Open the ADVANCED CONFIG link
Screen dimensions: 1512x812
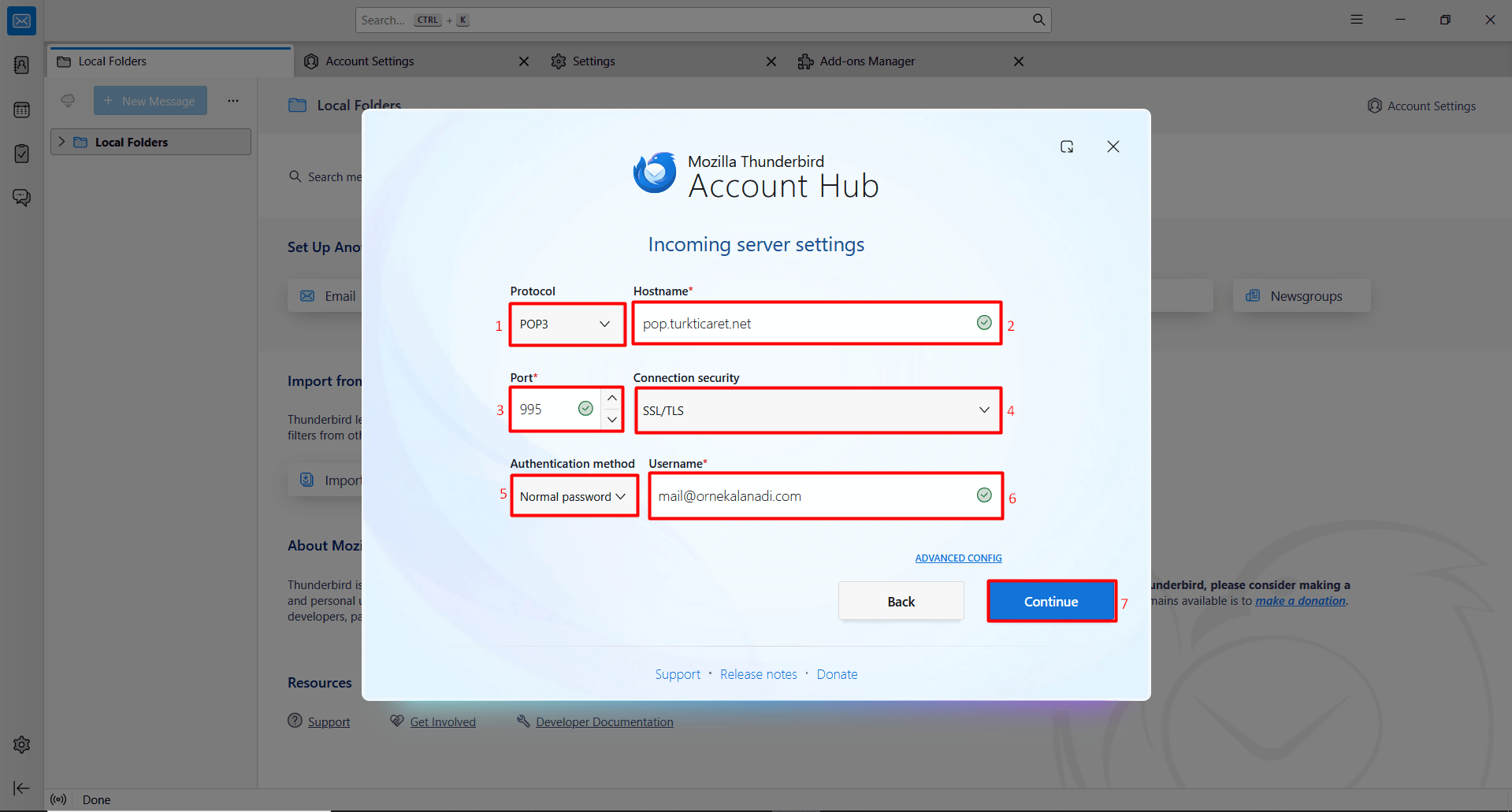(x=958, y=558)
